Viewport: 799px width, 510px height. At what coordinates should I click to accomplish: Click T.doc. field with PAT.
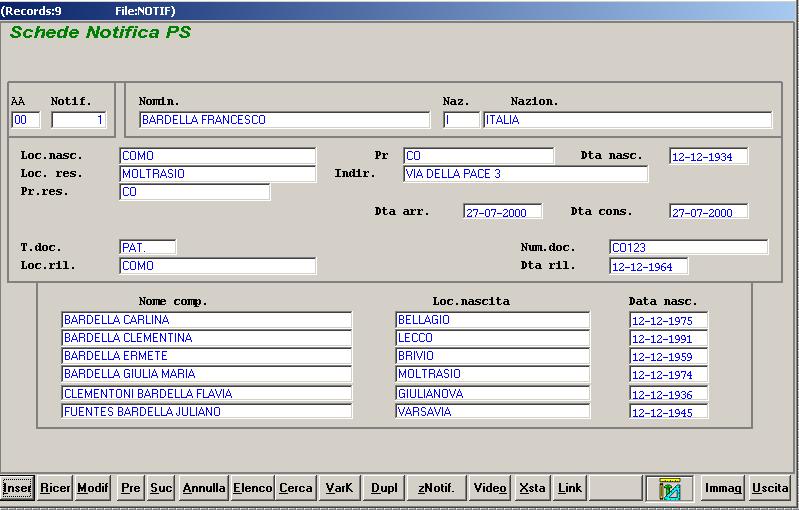pyautogui.click(x=148, y=248)
